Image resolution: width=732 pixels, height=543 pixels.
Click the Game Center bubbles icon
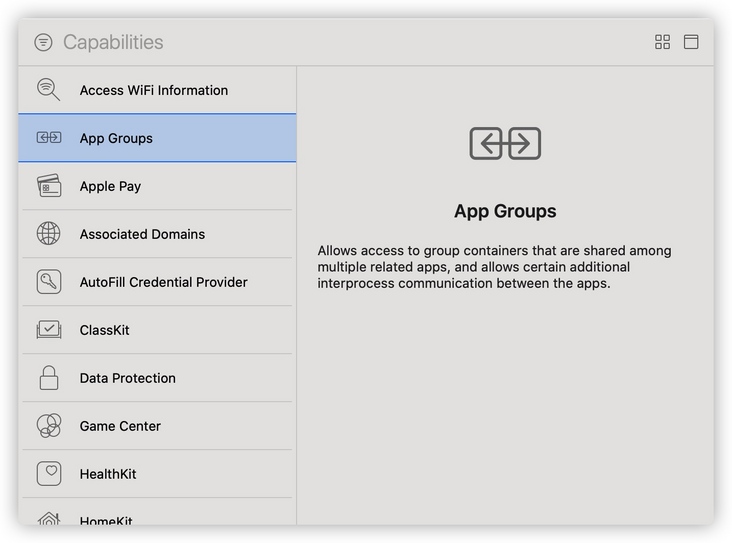click(49, 425)
